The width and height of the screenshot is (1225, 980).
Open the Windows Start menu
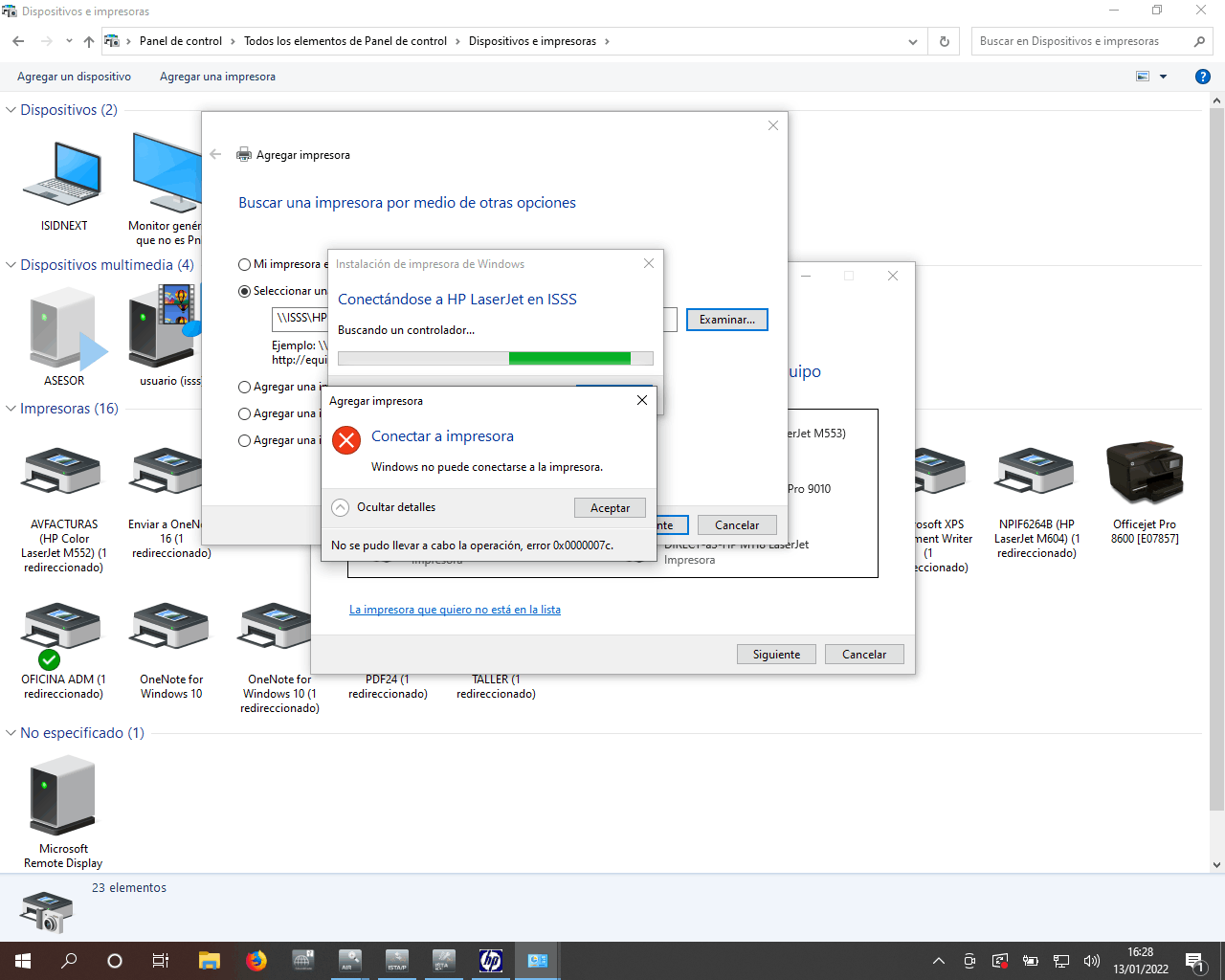pyautogui.click(x=23, y=961)
